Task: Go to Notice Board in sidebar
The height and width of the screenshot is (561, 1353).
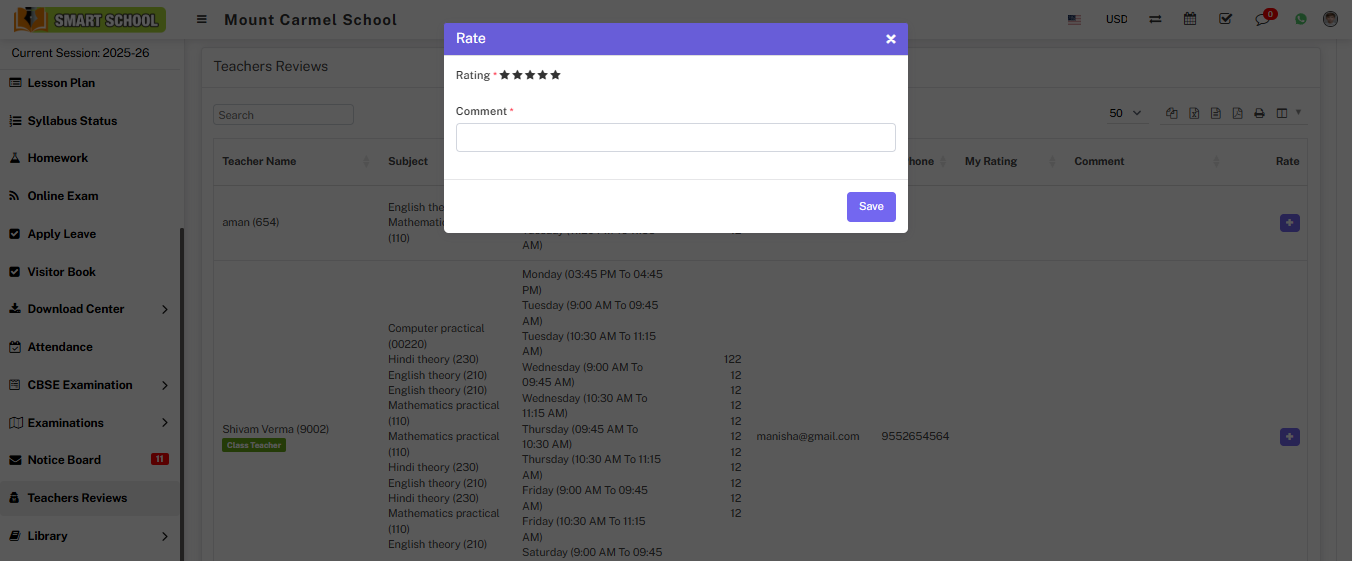Action: pyautogui.click(x=64, y=460)
